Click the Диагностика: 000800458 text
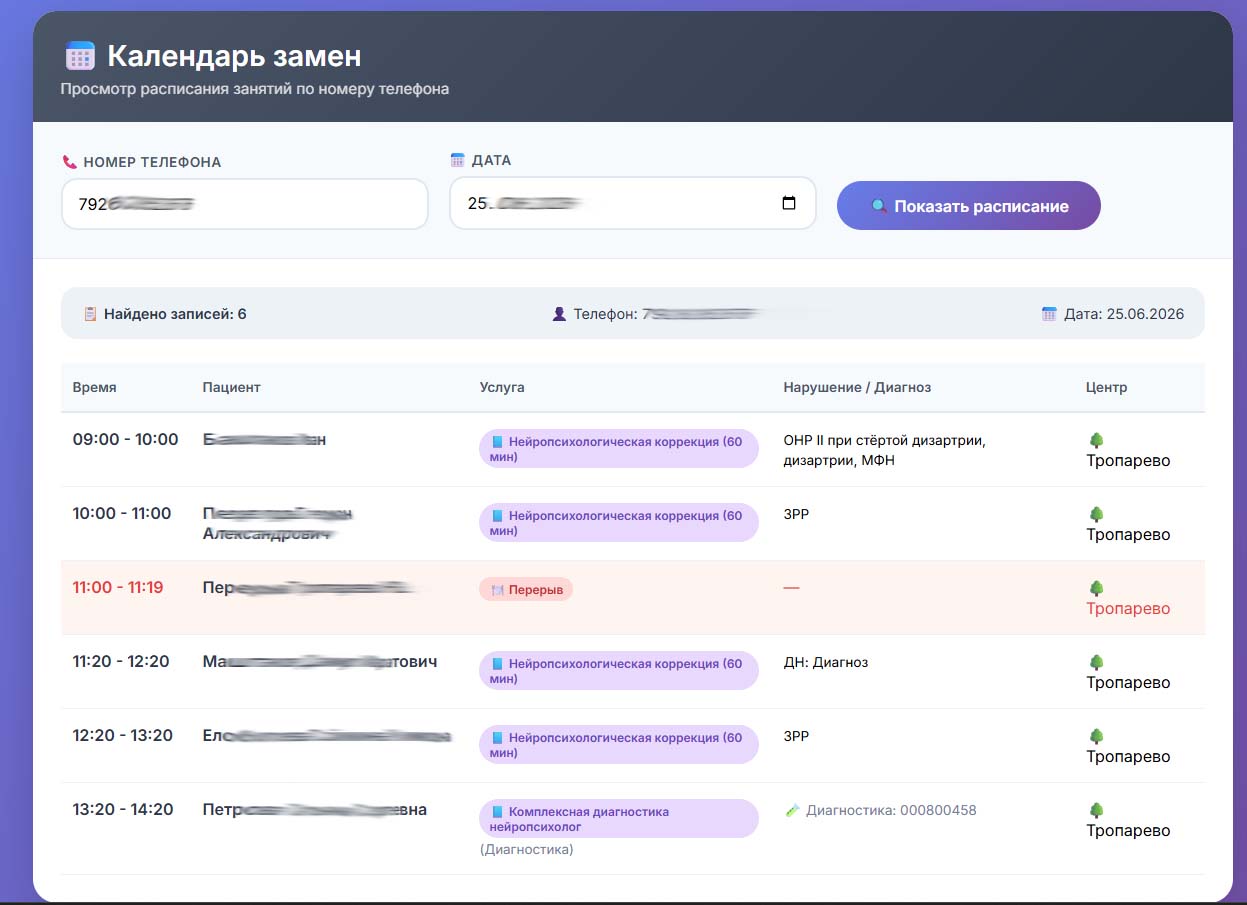1247x905 pixels. tap(891, 811)
